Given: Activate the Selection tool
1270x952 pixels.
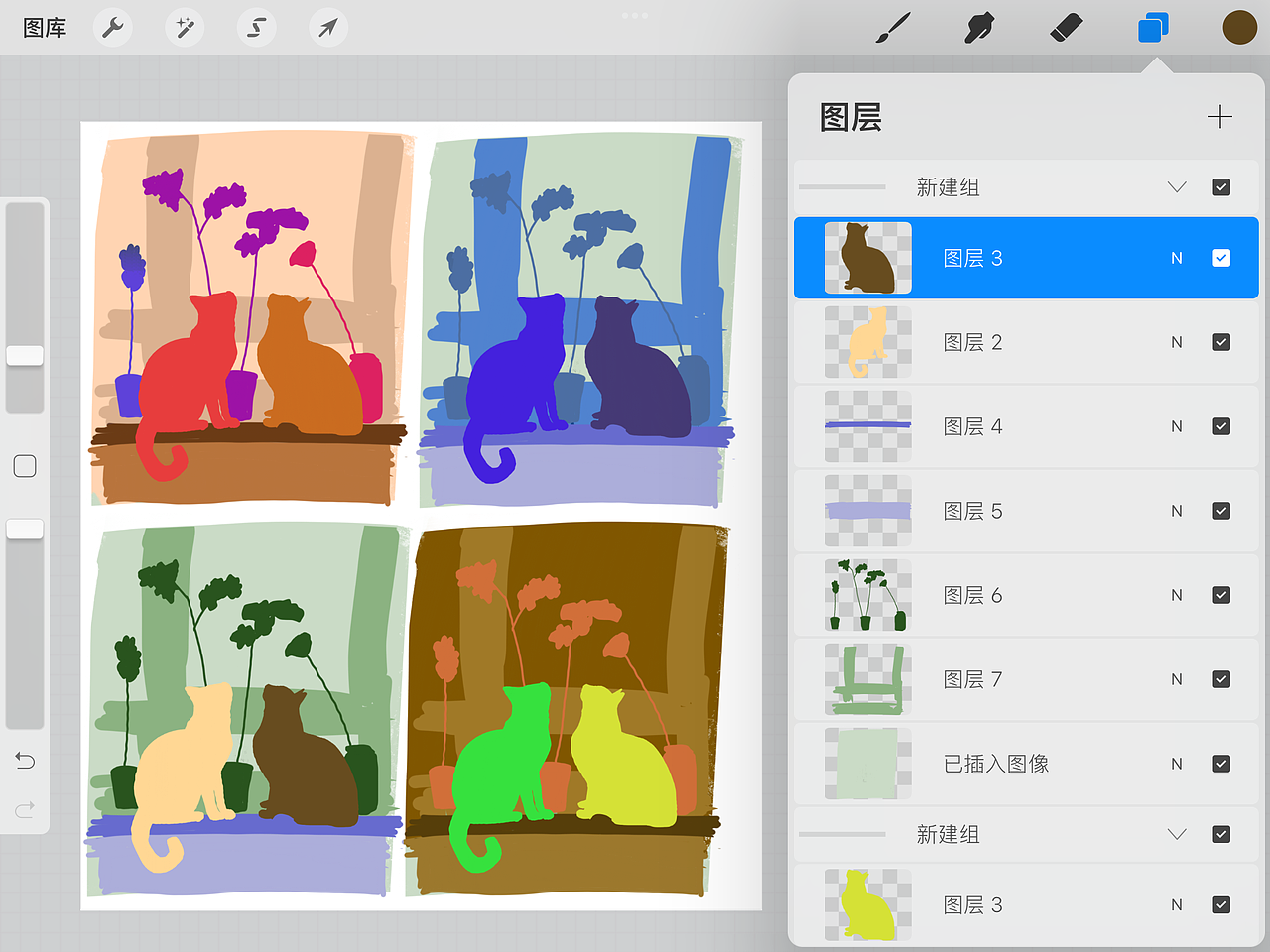Looking at the screenshot, I should (256, 28).
